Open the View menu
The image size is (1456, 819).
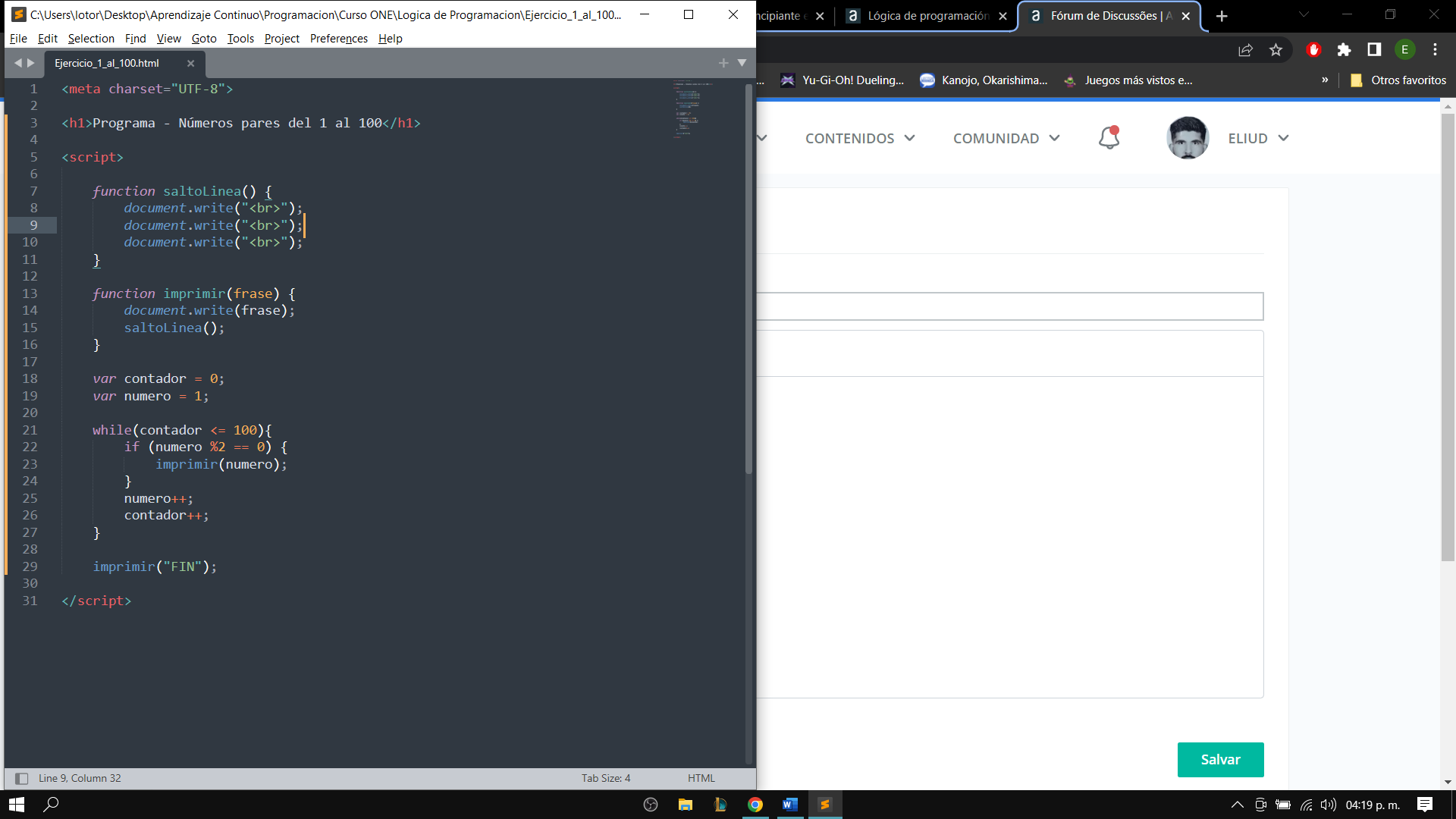point(168,39)
